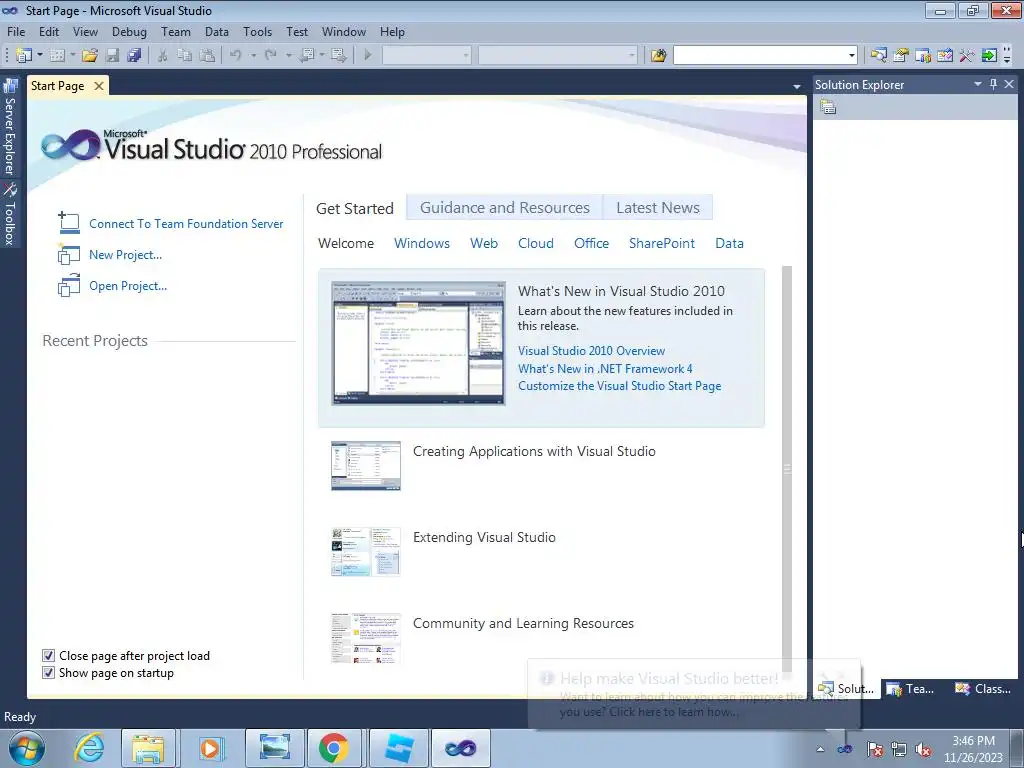Expand the Server Explorer side tab
This screenshot has height=768, width=1024.
pyautogui.click(x=10, y=127)
